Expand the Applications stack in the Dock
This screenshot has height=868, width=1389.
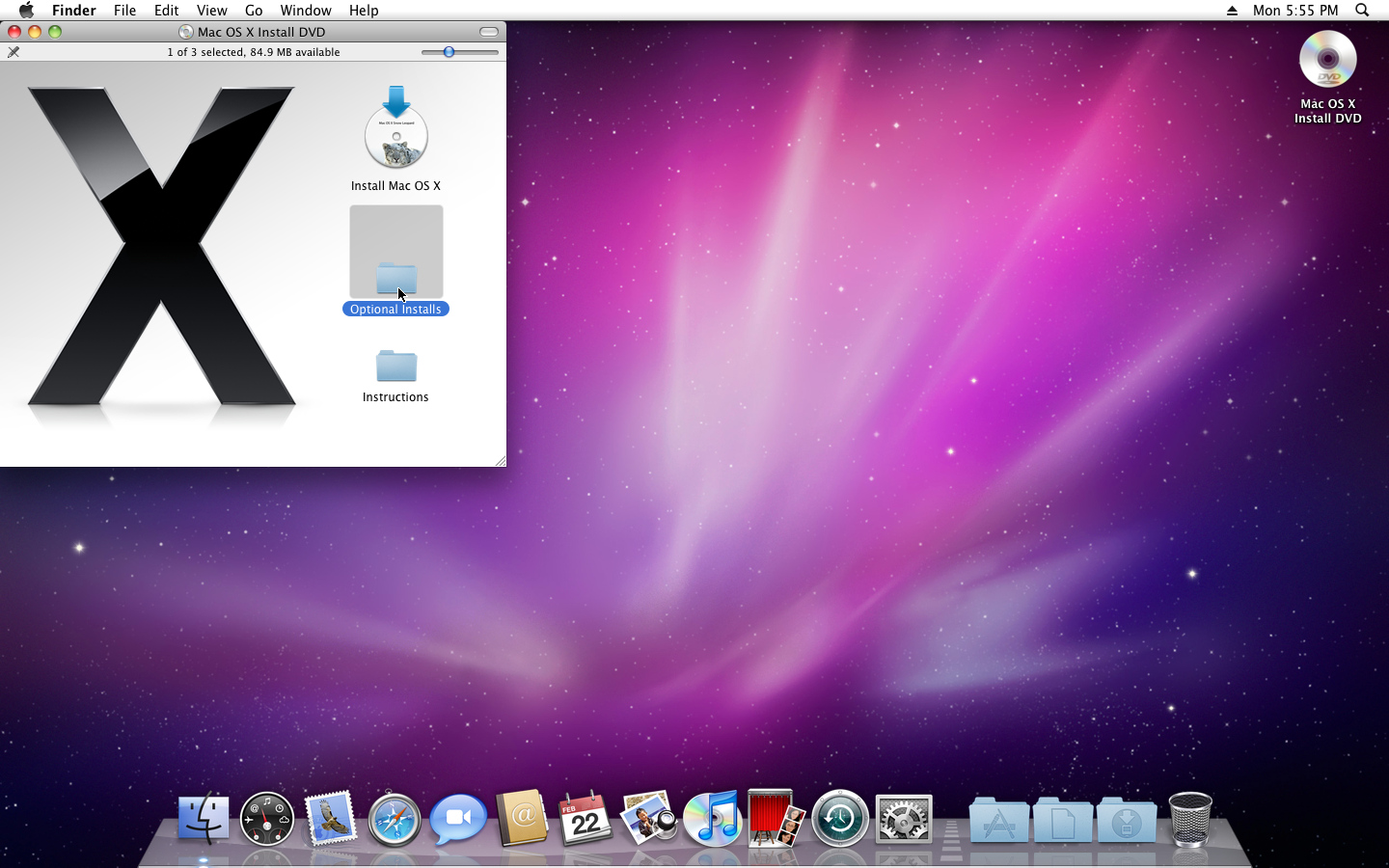(x=998, y=822)
